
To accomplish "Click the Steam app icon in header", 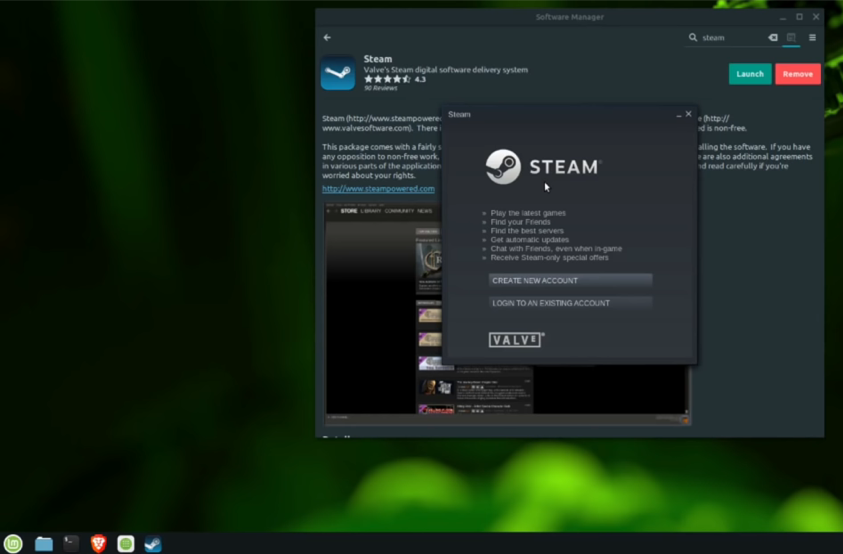I will [338, 73].
